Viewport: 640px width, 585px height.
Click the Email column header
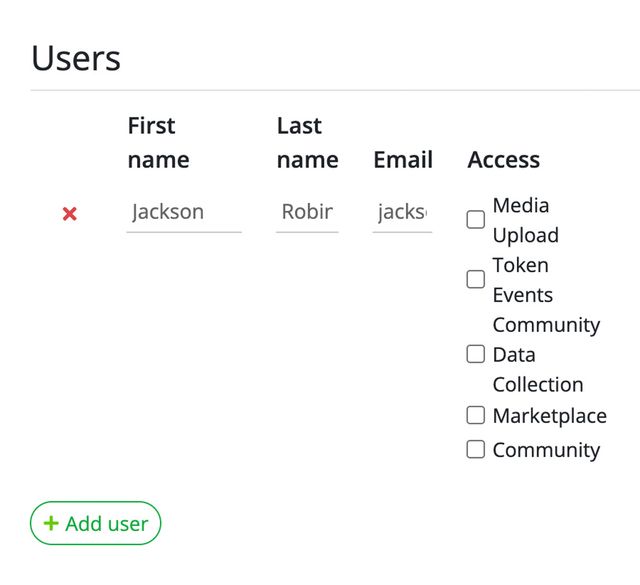[403, 160]
